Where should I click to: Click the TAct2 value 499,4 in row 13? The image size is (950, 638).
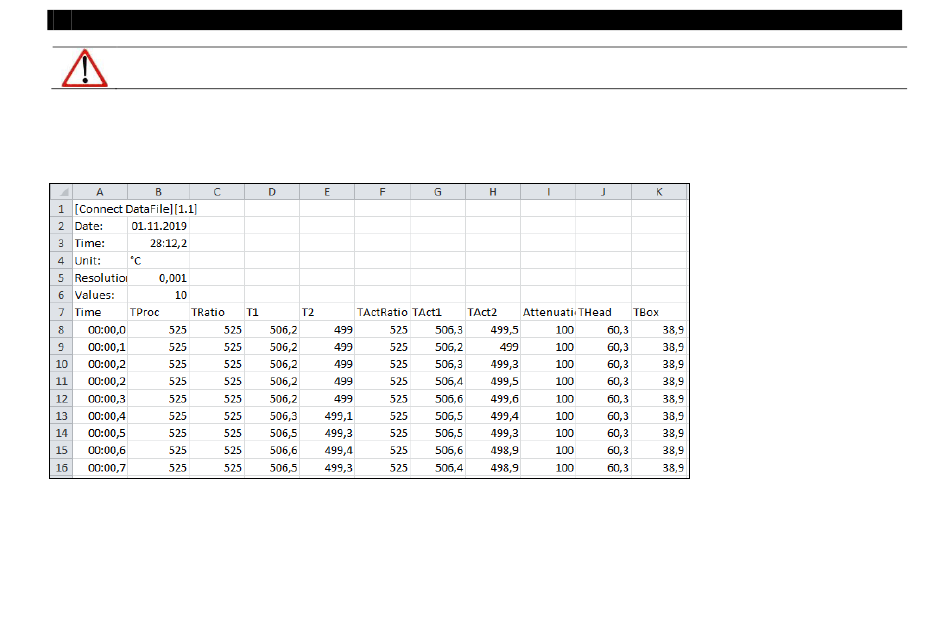point(493,416)
